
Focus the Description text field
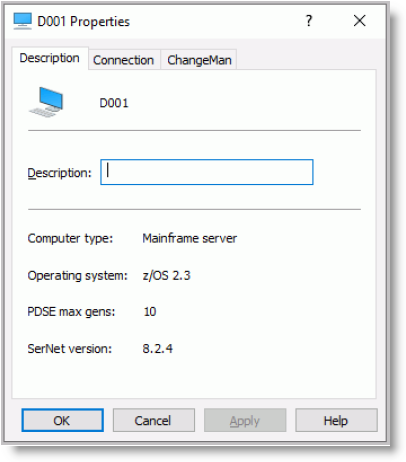pyautogui.click(x=207, y=172)
